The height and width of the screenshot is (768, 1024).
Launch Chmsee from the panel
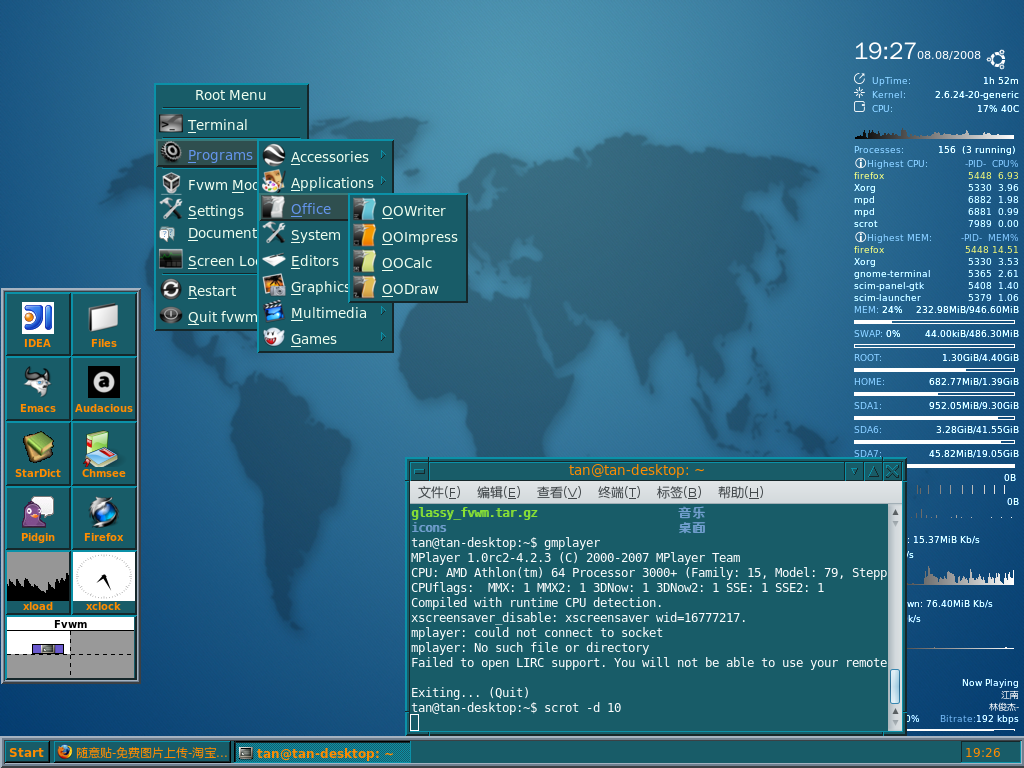pos(104,454)
